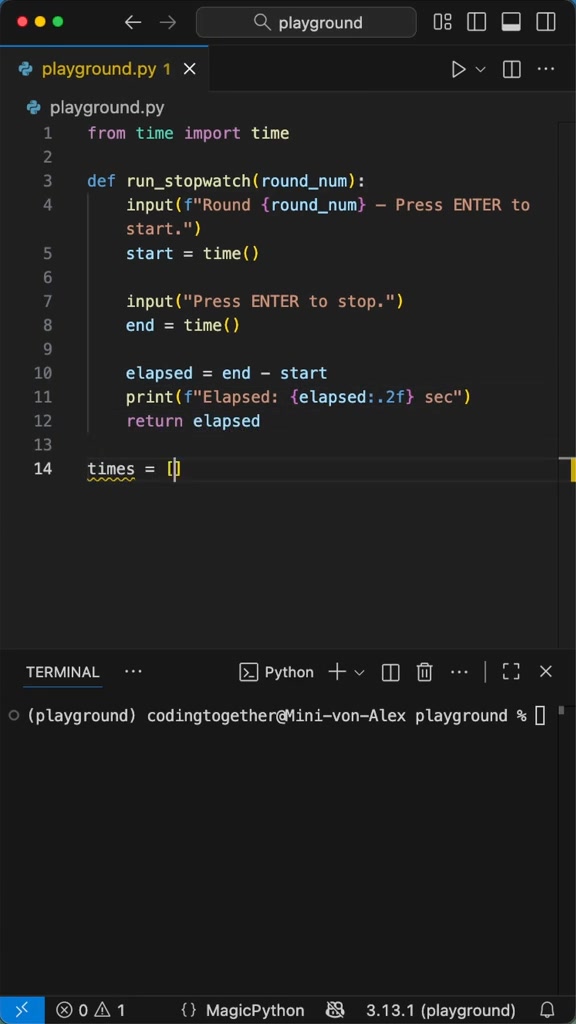Click the 'times' variable on line 14
The width and height of the screenshot is (576, 1024).
(x=111, y=469)
